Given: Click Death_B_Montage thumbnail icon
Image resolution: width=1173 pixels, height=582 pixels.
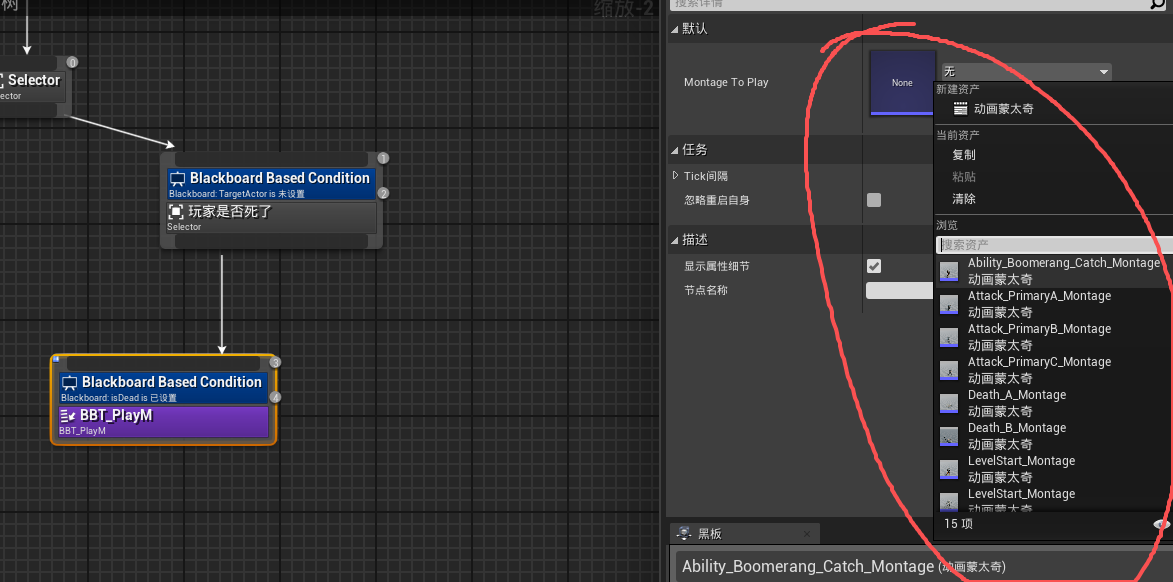Looking at the screenshot, I should (x=949, y=436).
